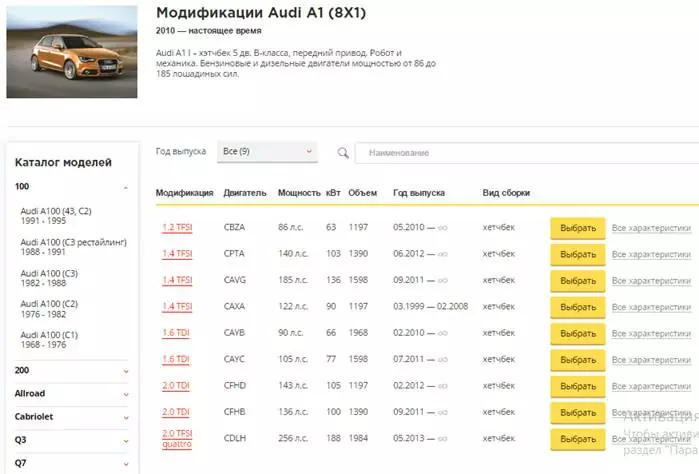The height and width of the screenshot is (474, 699).
Task: Open Все характеристики for CAVG row
Action: click(x=651, y=280)
